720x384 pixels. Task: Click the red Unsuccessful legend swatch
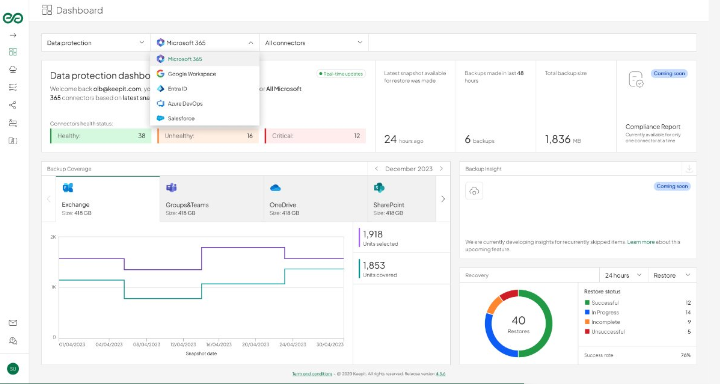[x=587, y=332]
